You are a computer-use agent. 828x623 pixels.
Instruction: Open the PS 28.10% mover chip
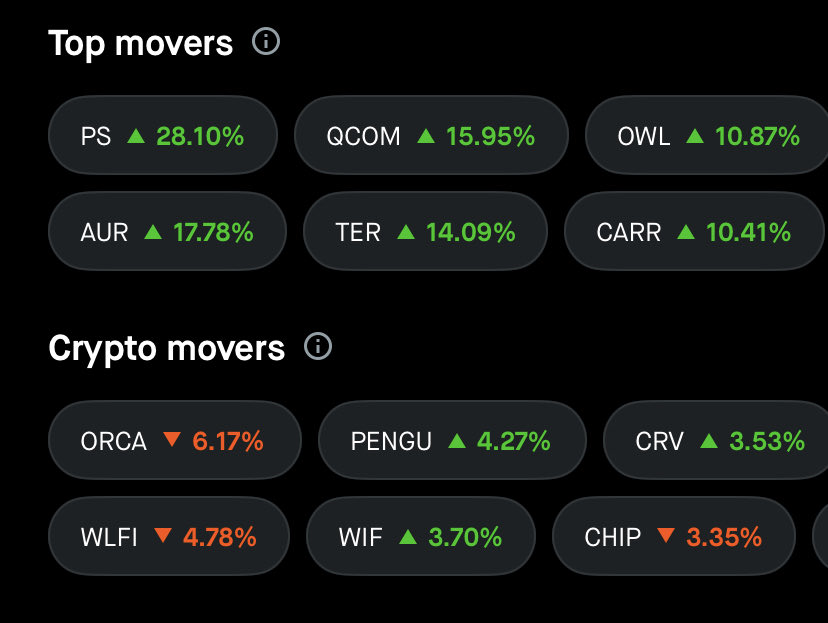[x=163, y=135]
